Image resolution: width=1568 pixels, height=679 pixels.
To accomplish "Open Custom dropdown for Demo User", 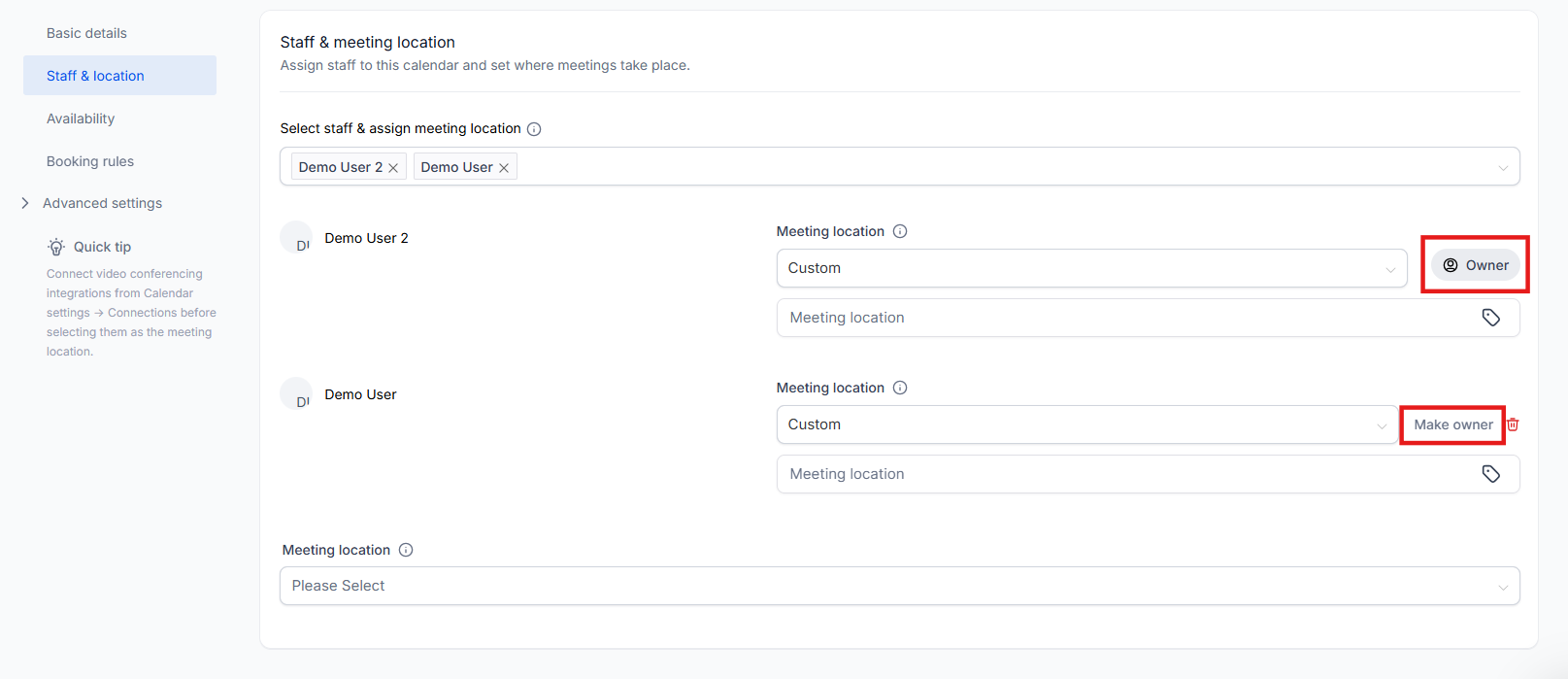I will click(x=1085, y=424).
